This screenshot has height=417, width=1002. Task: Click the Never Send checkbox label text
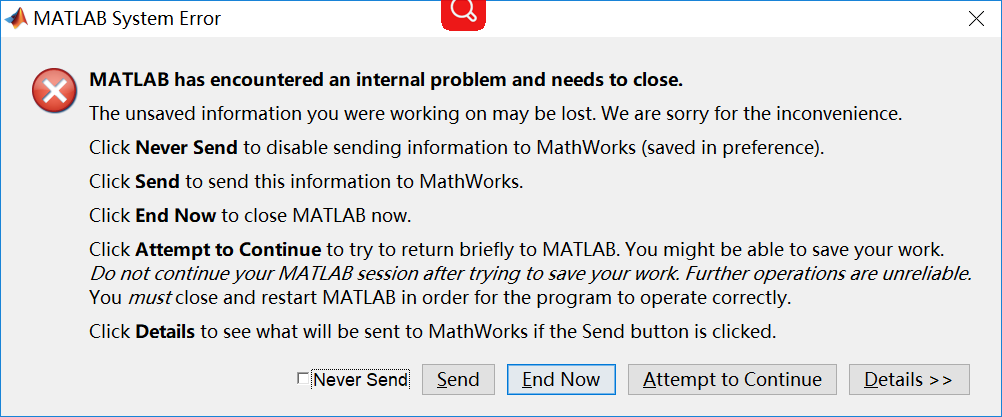tap(360, 379)
